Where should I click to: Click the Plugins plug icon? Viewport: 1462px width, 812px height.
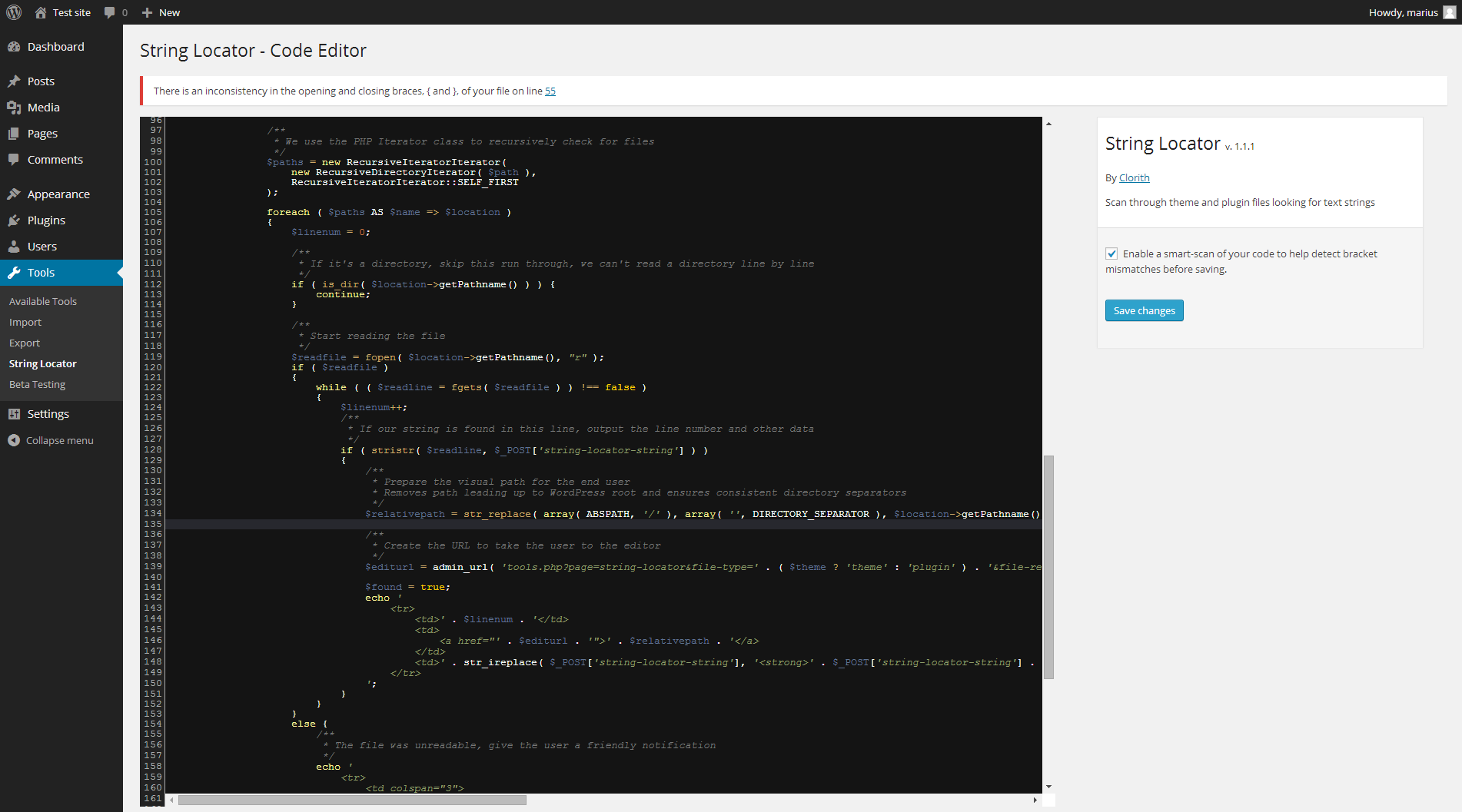[14, 220]
